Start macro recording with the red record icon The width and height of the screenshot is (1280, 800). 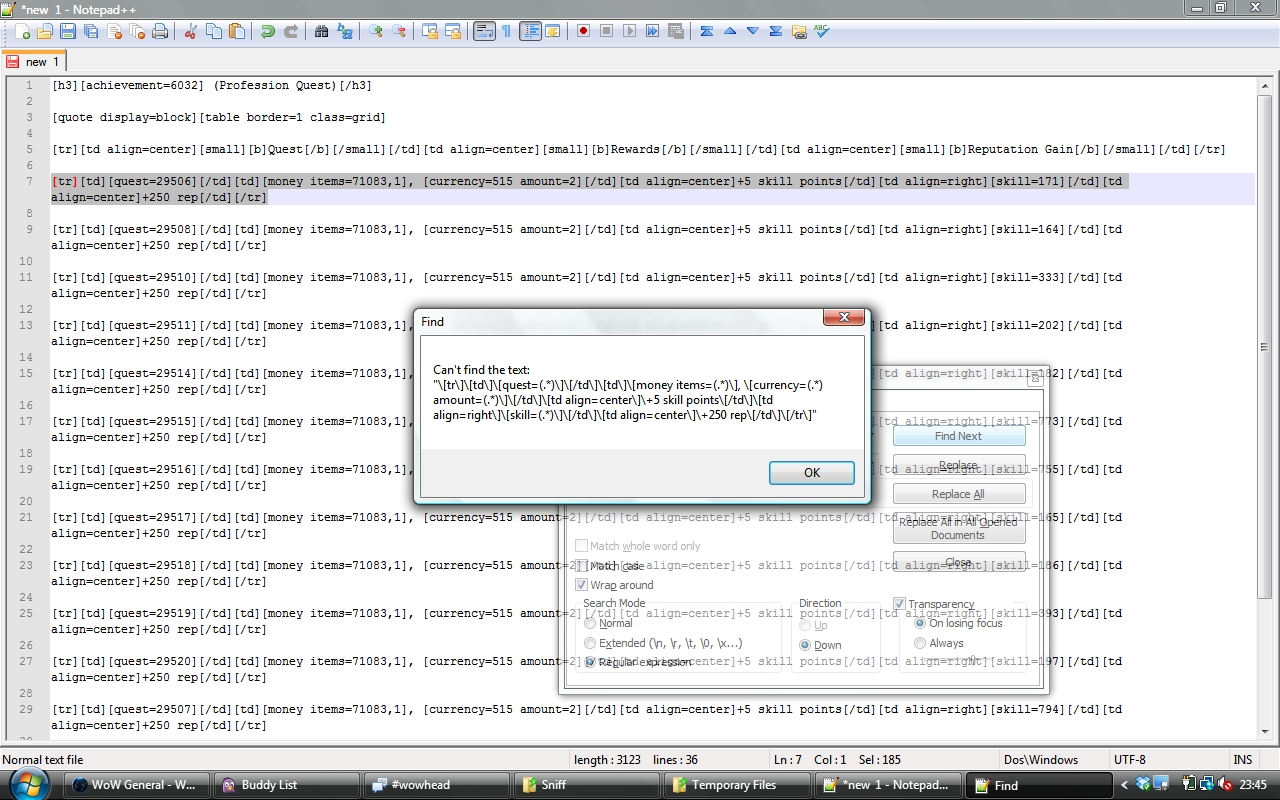click(583, 32)
